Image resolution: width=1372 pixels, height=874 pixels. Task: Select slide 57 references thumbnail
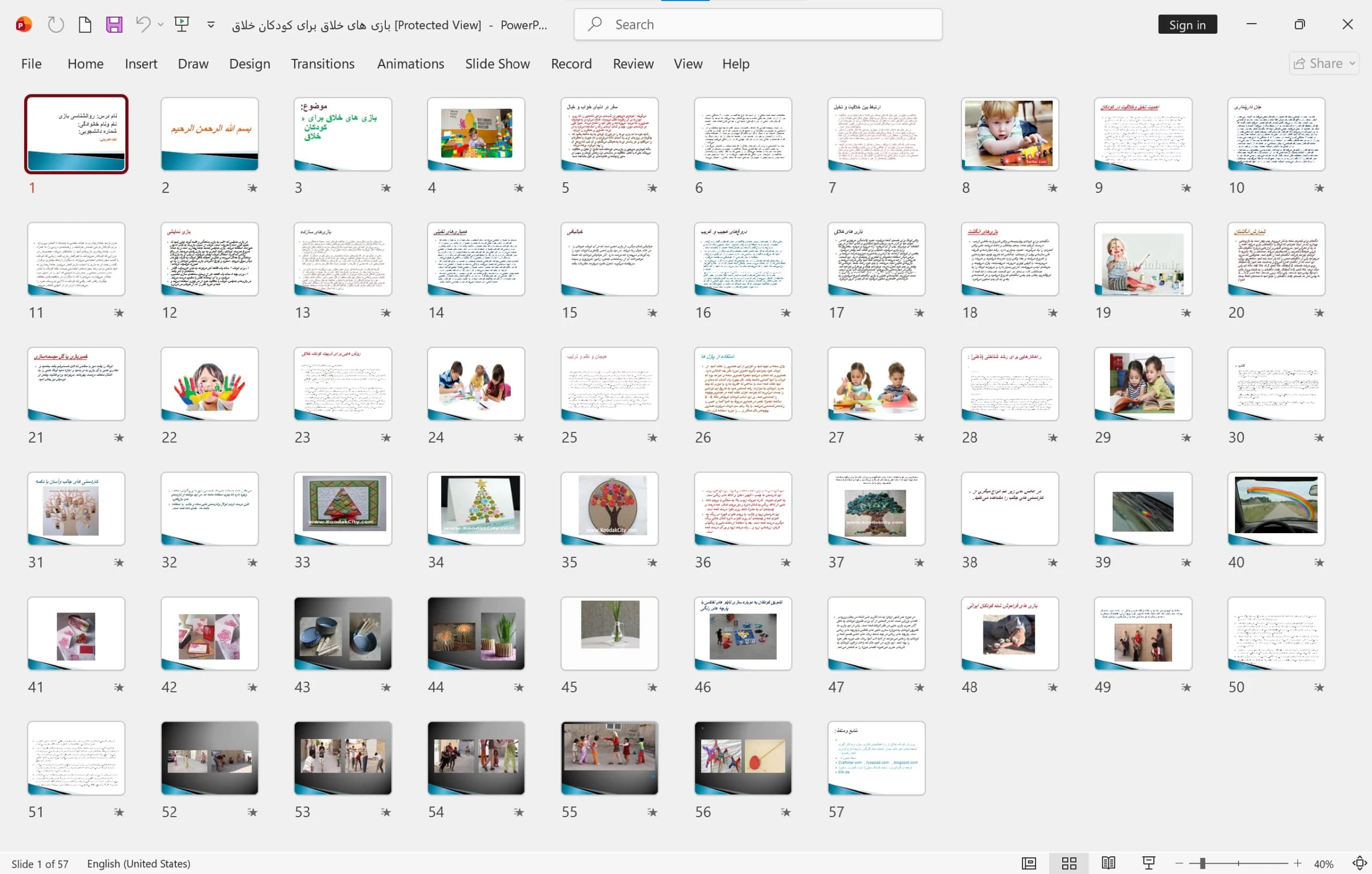876,758
